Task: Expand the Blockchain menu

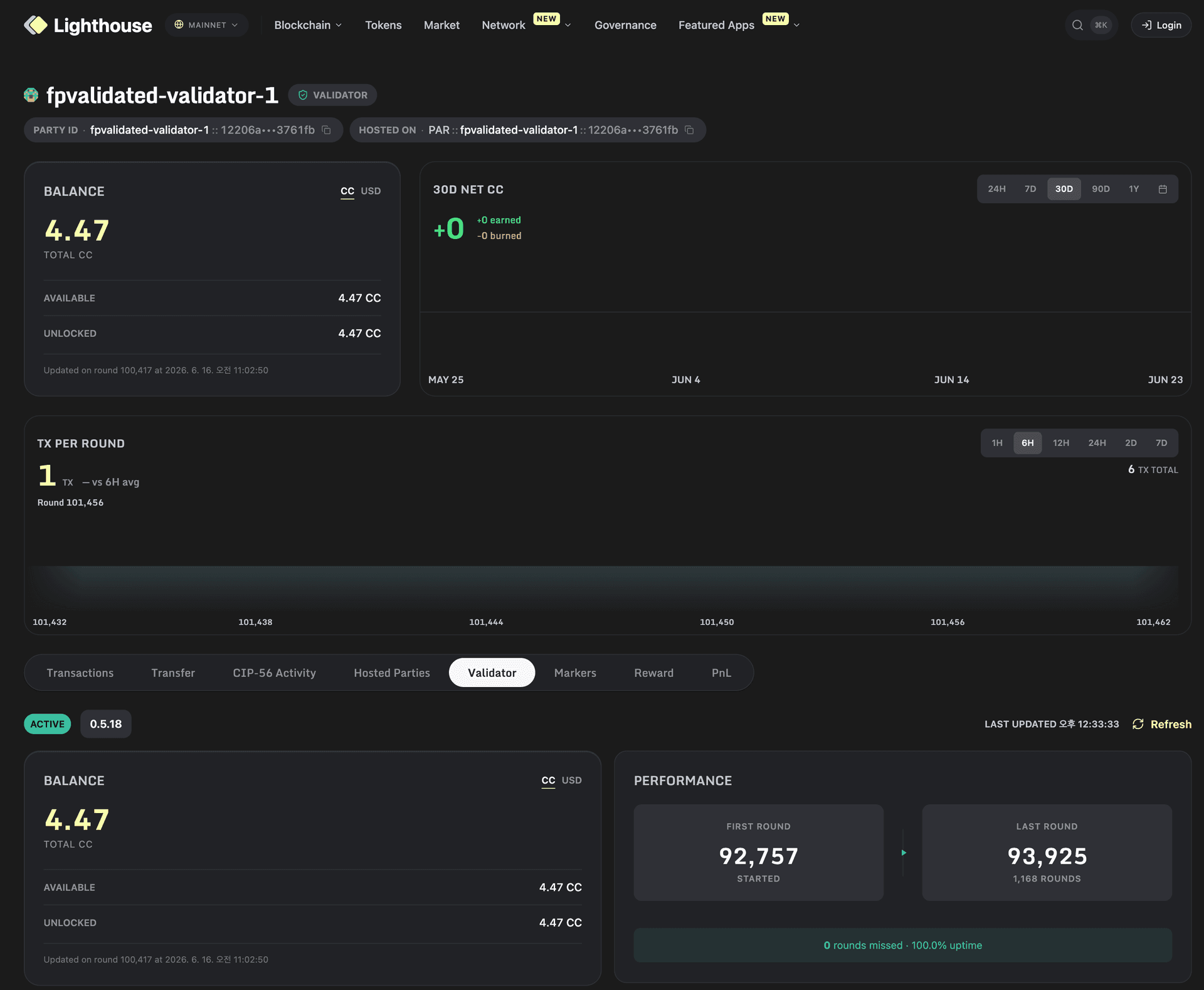Action: (x=308, y=25)
